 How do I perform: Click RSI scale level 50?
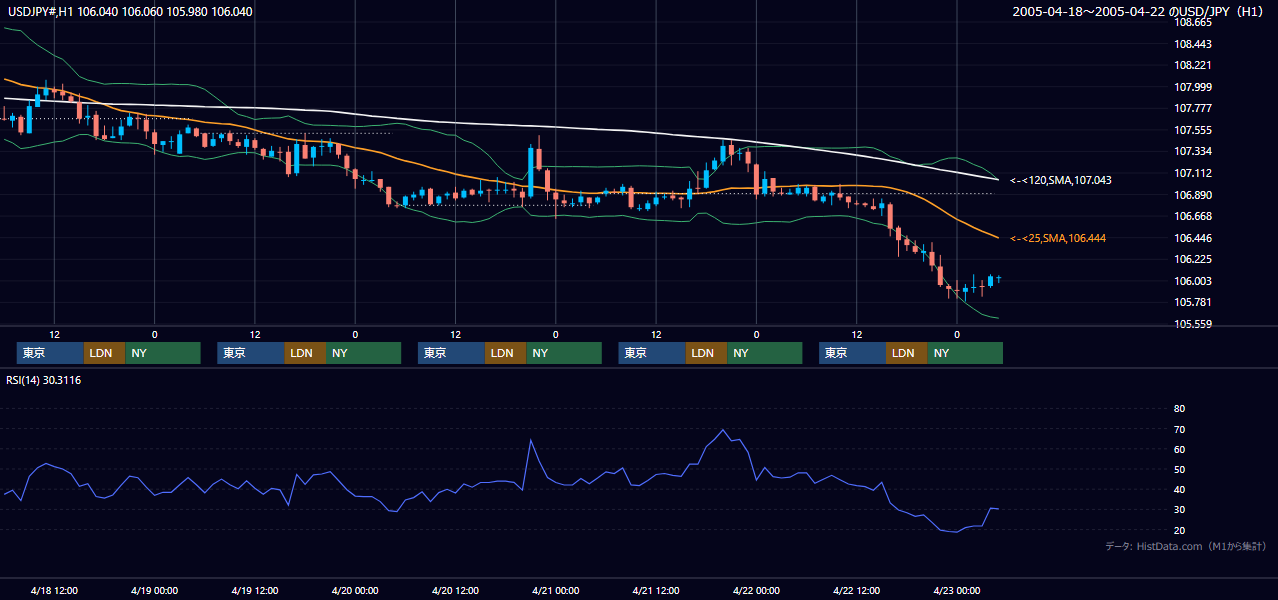1179,469
